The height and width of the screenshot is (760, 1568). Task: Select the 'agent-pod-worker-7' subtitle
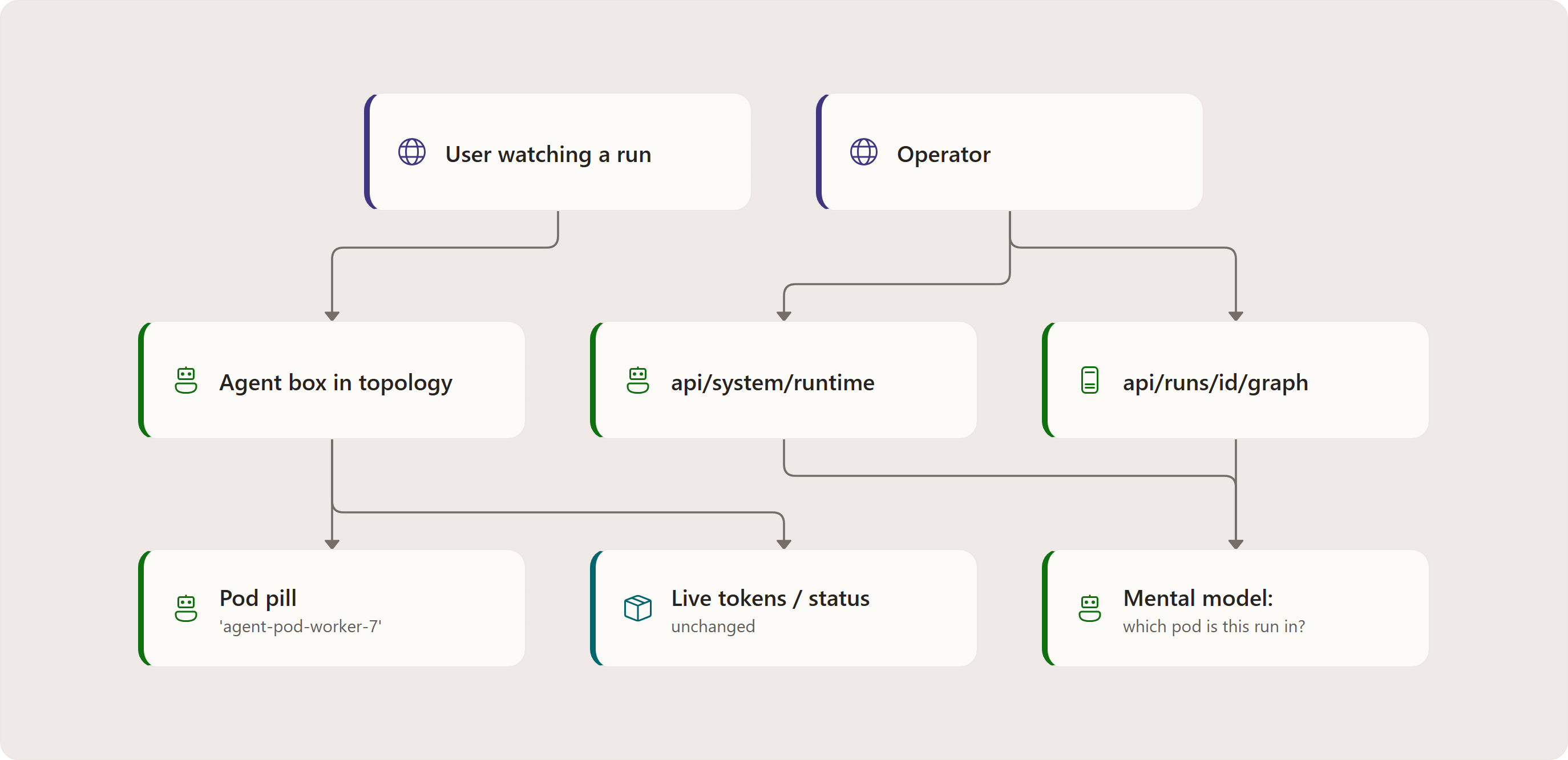coord(300,626)
